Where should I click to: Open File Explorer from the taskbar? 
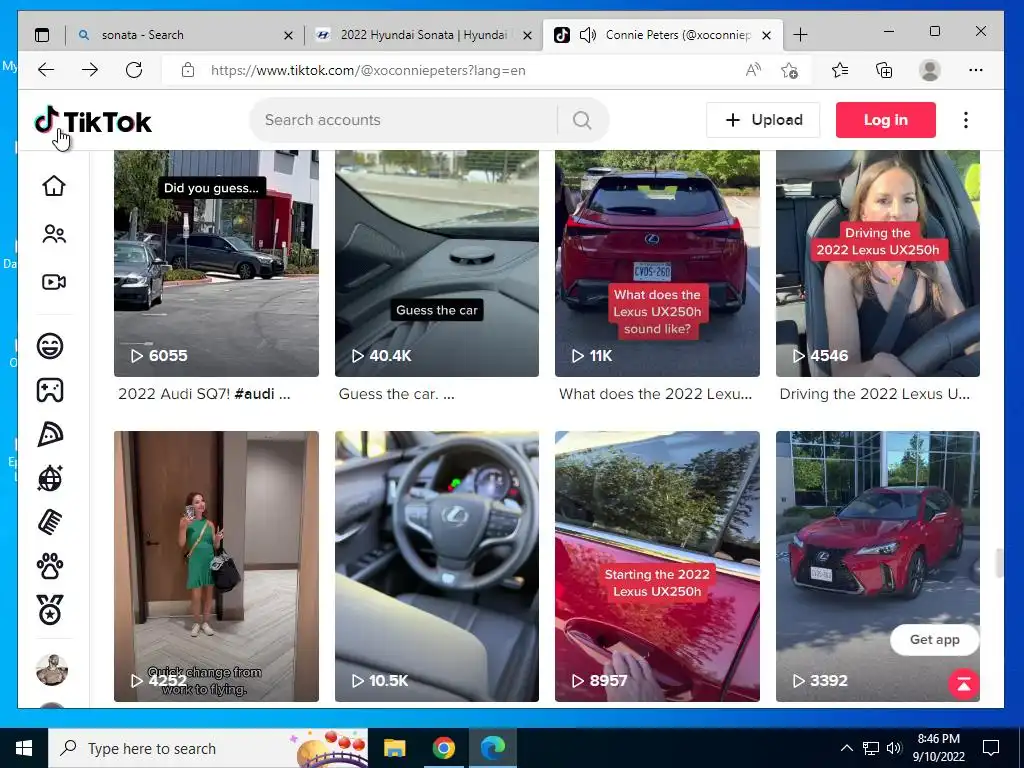[x=394, y=748]
